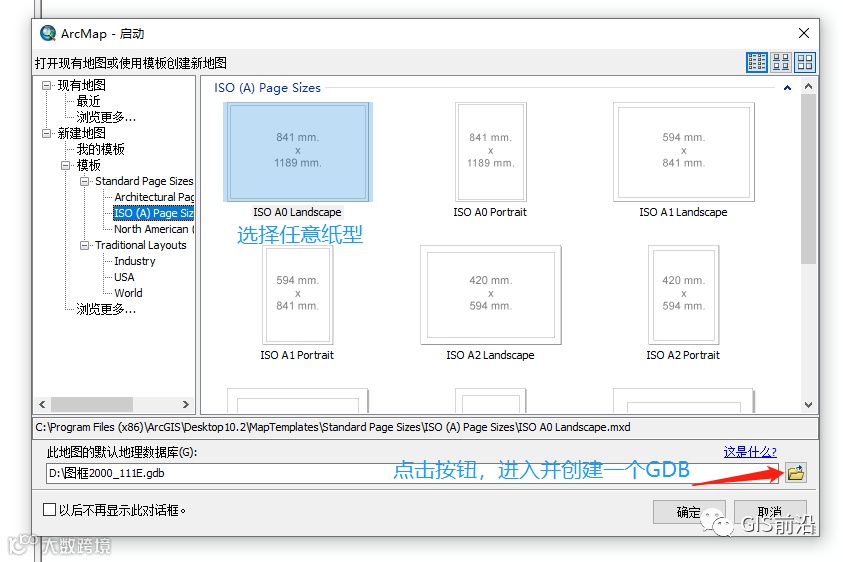
Task: Switch to large tiles view icon
Action: click(805, 62)
